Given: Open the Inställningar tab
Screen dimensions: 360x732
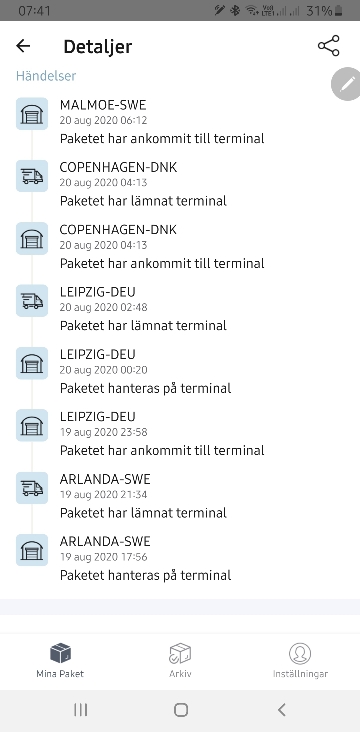Looking at the screenshot, I should coord(300,660).
